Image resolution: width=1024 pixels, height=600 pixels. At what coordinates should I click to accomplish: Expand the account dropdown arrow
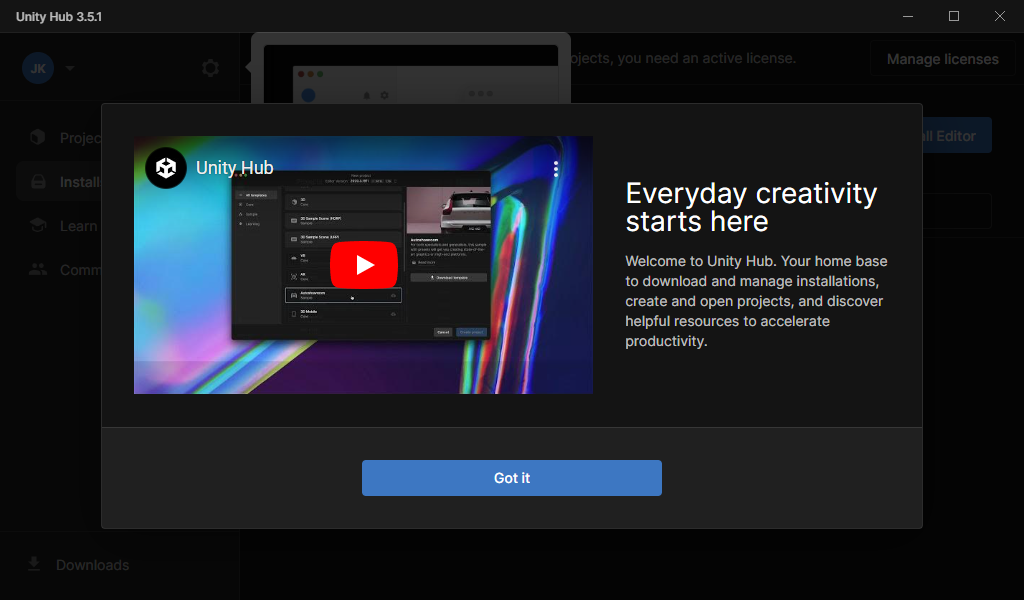pos(70,68)
